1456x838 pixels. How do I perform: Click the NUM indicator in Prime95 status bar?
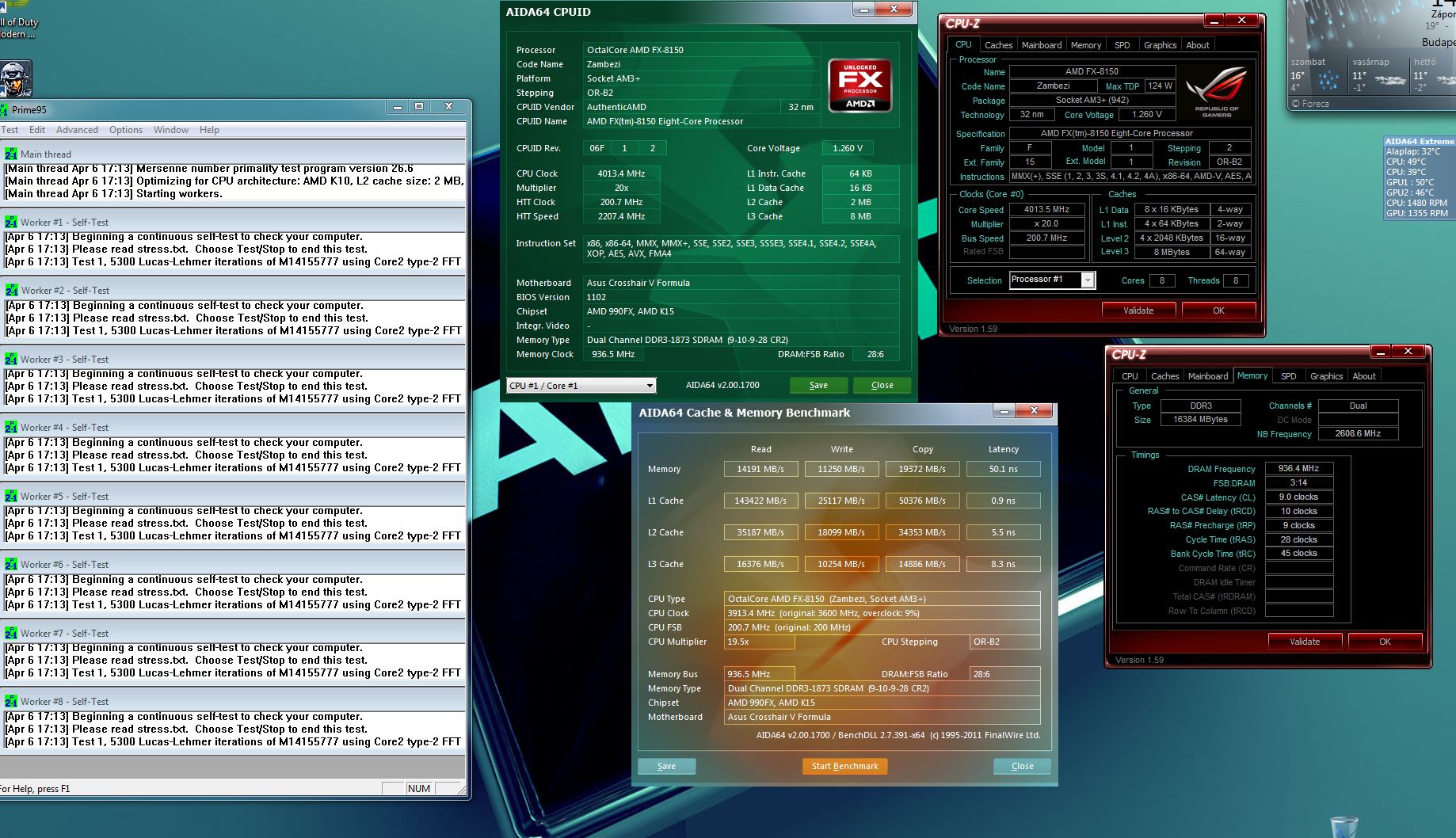click(x=419, y=789)
